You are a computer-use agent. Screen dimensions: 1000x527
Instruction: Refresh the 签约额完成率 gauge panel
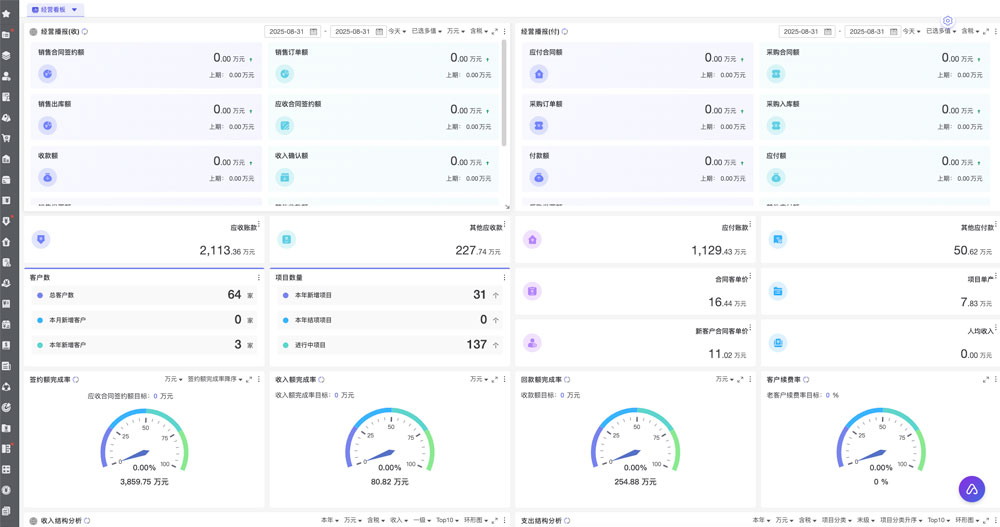pyautogui.click(x=76, y=380)
